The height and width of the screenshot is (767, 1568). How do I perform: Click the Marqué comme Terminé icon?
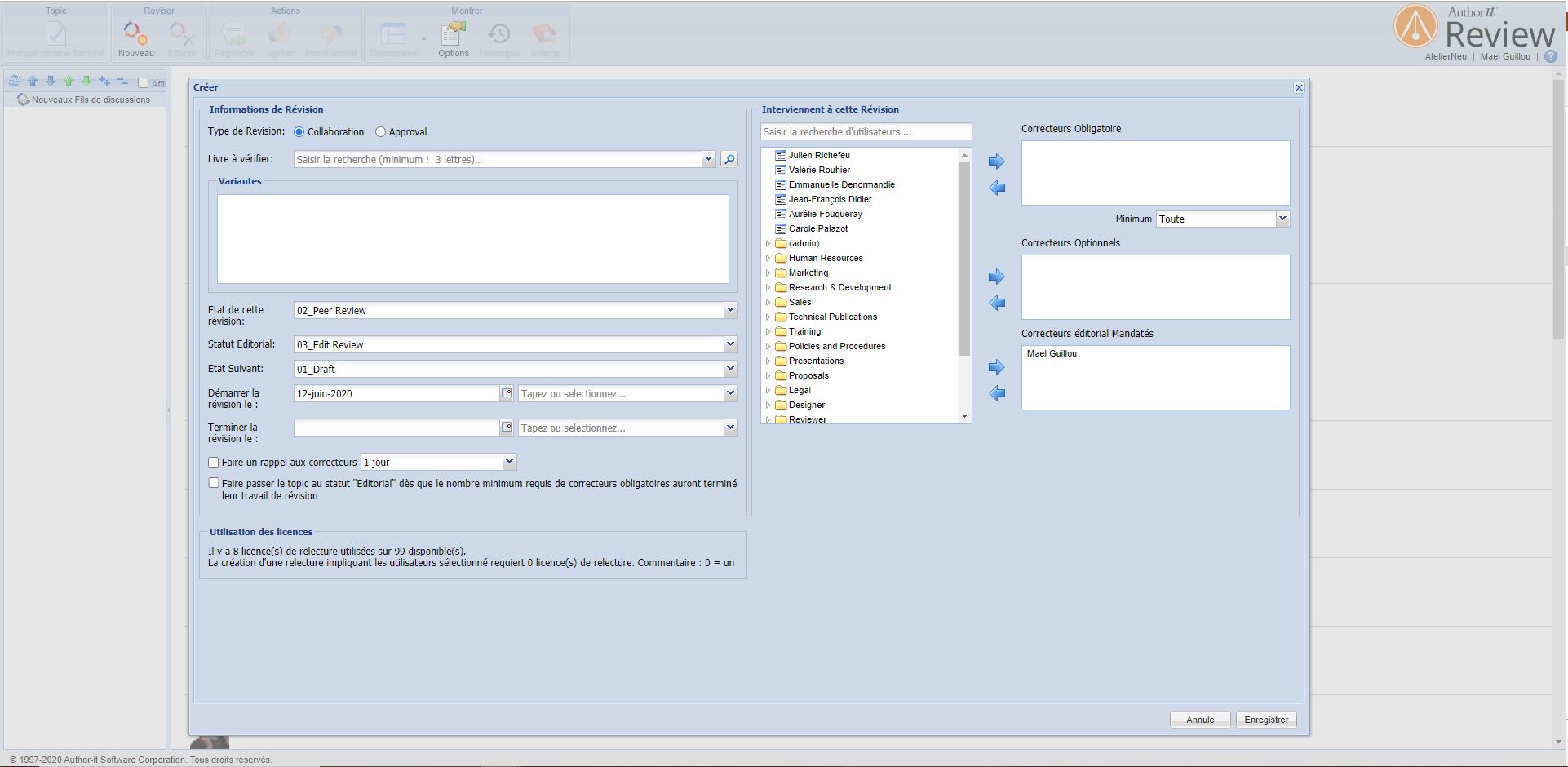[56, 34]
